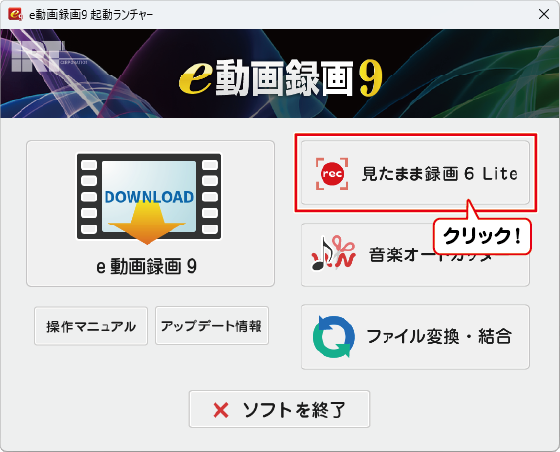The width and height of the screenshot is (560, 452).
Task: Click the クリック! callout bubble
Action: coord(482,236)
